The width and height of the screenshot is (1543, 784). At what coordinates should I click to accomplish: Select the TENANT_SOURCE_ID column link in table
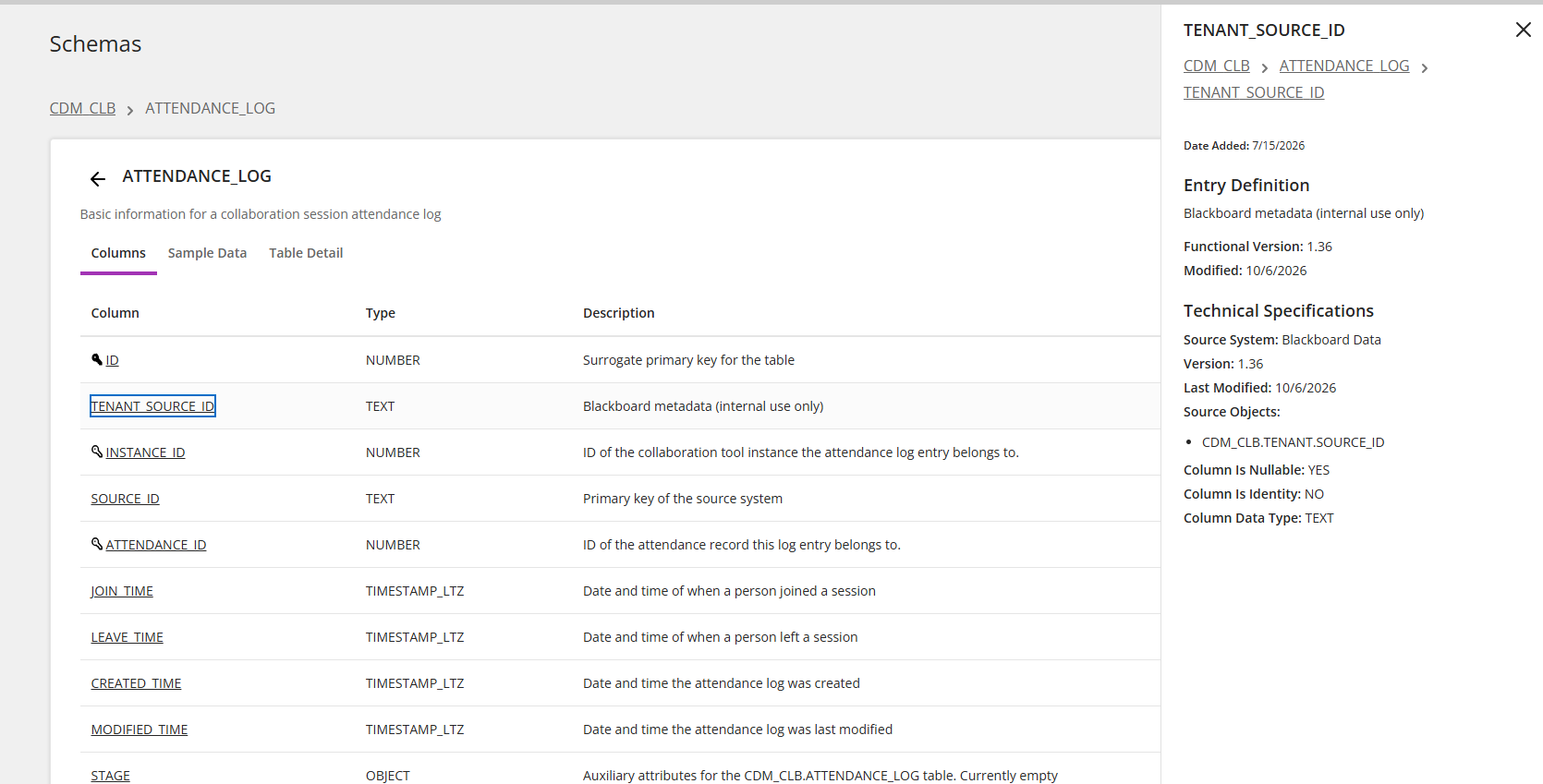152,406
